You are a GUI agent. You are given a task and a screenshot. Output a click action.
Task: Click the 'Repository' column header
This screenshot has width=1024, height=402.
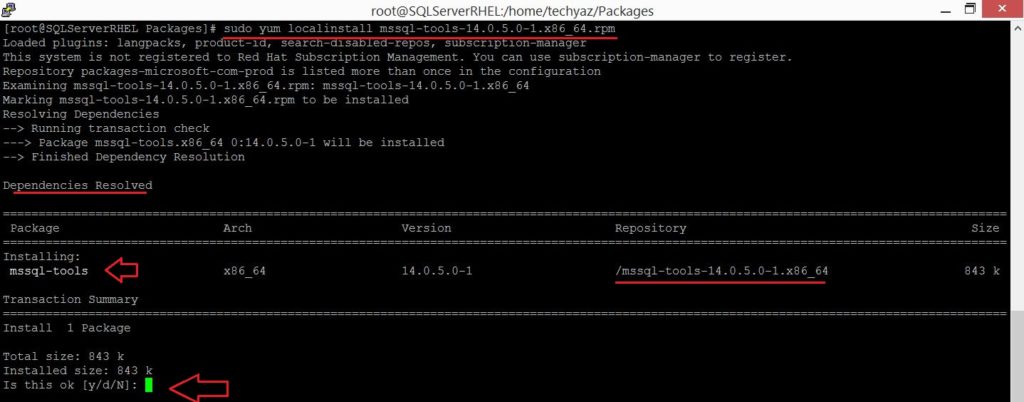pyautogui.click(x=650, y=228)
